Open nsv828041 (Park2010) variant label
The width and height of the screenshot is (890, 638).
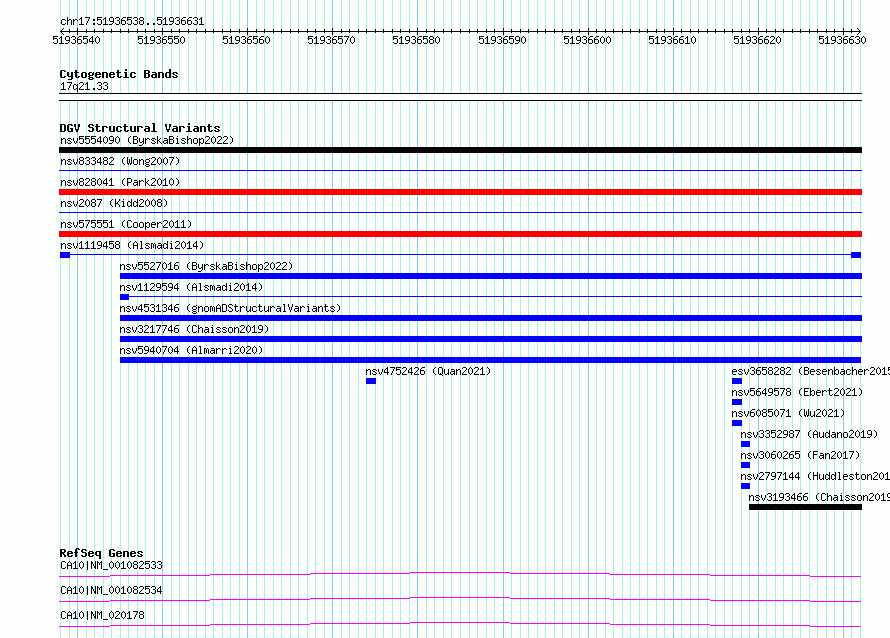coord(120,182)
